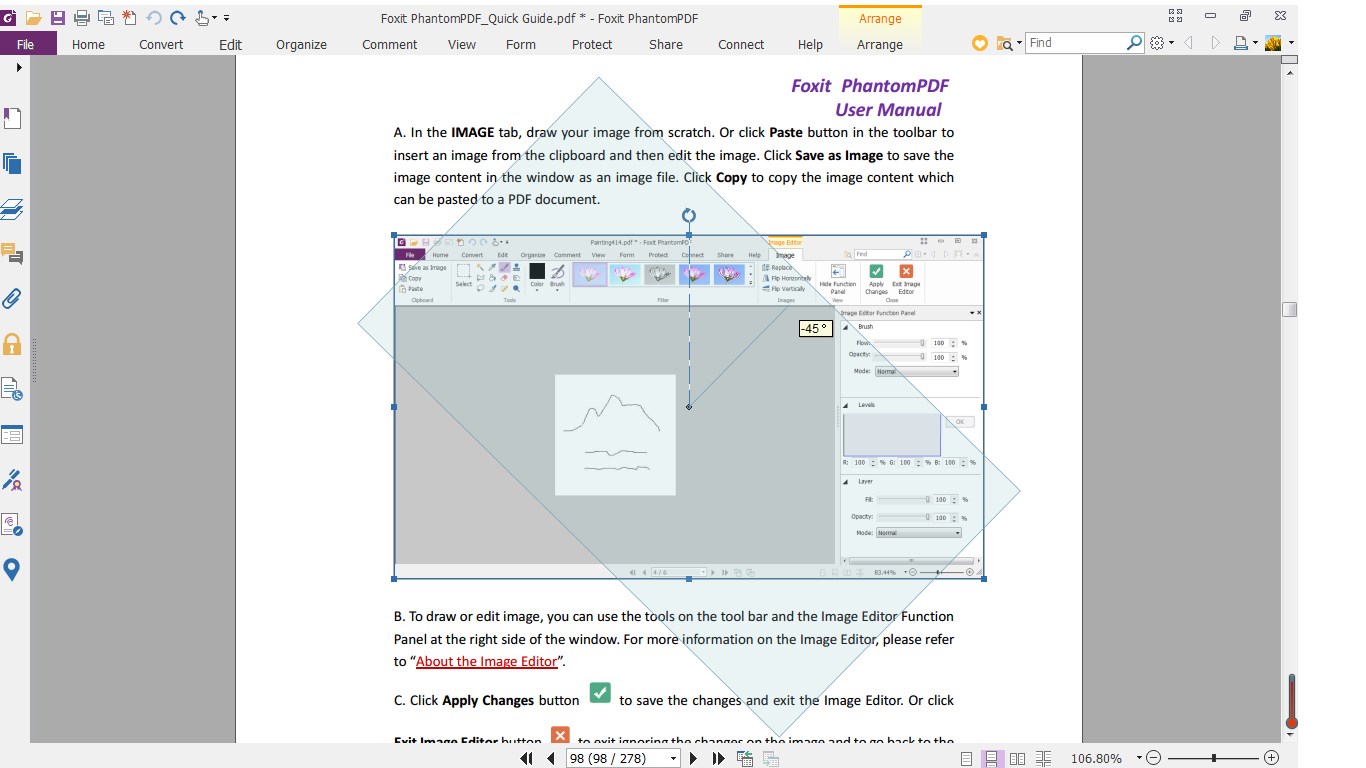Open the page number dropdown showing 98
The width and height of the screenshot is (1366, 768).
pyautogui.click(x=674, y=759)
